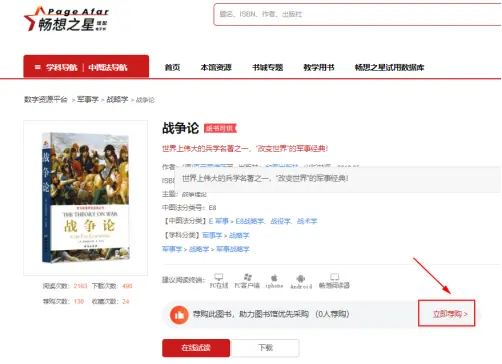This screenshot has height=364, width=502.
Task: Click the Page Afar 畅想之星 logo
Action: (x=66, y=19)
